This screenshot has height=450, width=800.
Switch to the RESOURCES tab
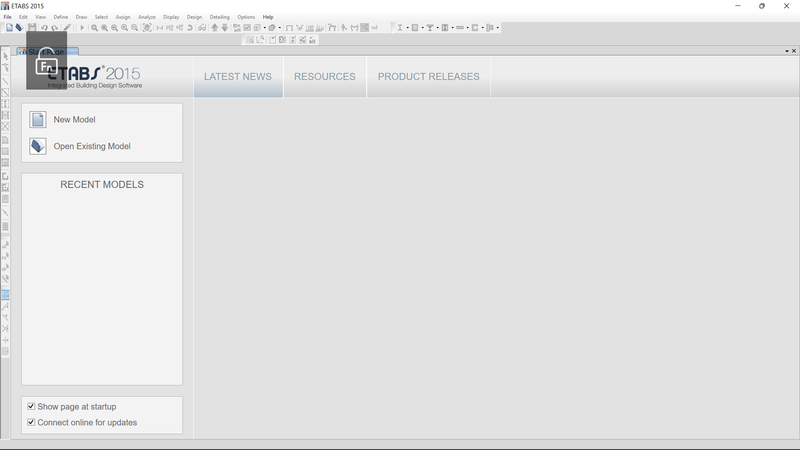click(324, 77)
